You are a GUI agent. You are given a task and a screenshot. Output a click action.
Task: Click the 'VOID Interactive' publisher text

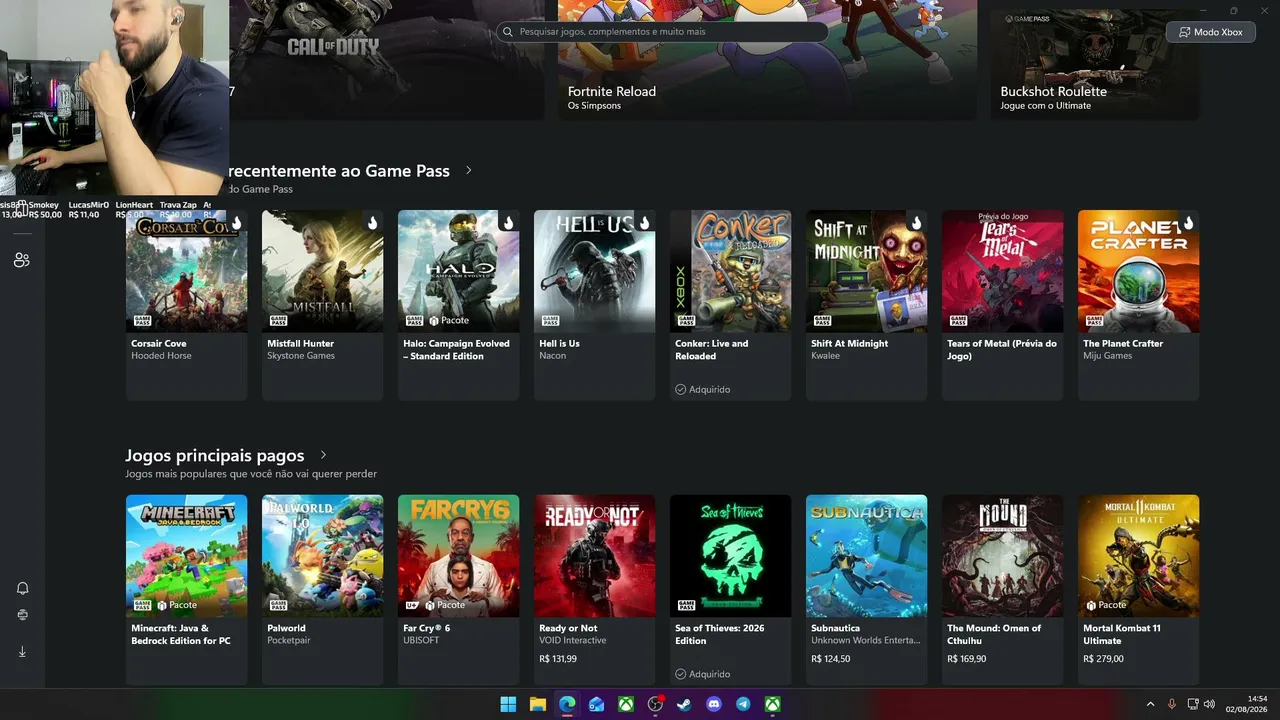click(x=573, y=641)
